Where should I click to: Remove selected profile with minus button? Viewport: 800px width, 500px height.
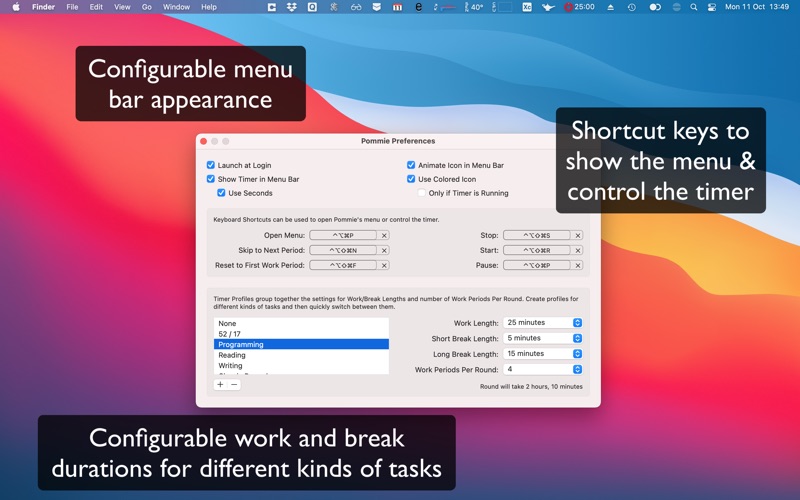[234, 385]
